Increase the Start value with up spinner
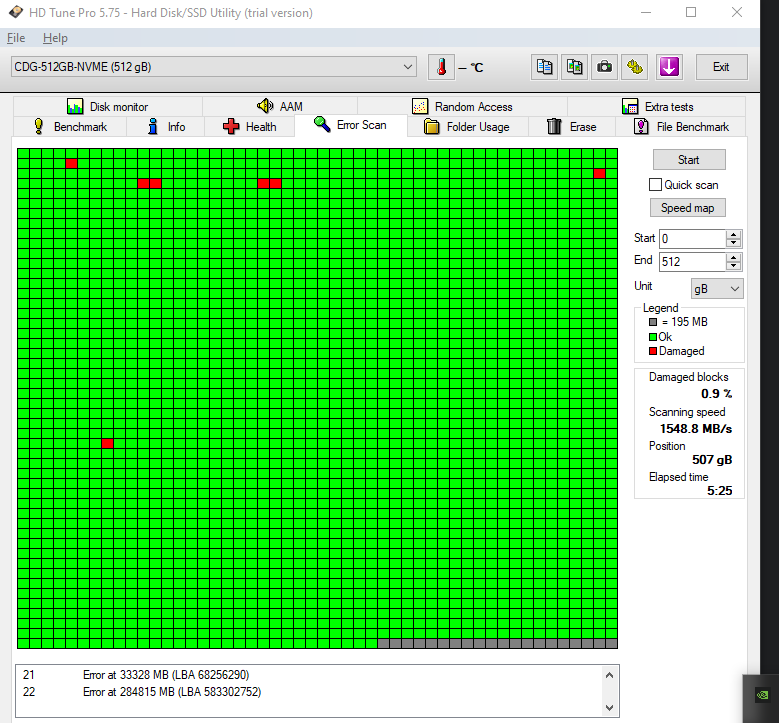The width and height of the screenshot is (779, 723). click(x=733, y=235)
